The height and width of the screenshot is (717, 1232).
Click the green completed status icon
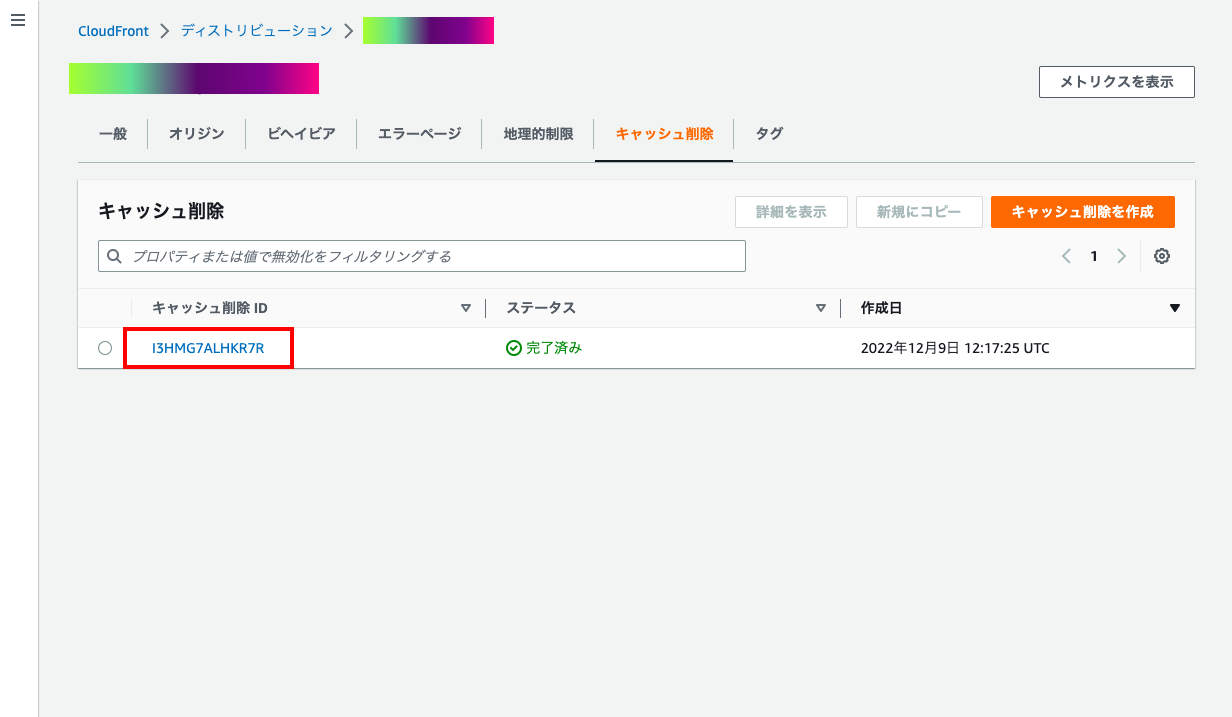[x=514, y=348]
